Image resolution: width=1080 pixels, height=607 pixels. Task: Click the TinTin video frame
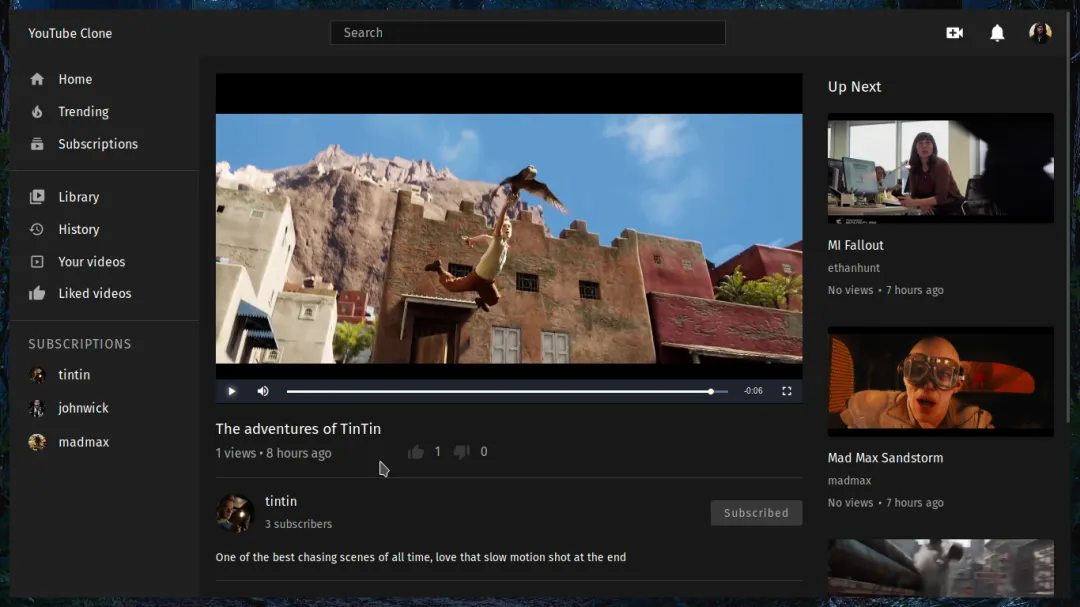tap(509, 238)
